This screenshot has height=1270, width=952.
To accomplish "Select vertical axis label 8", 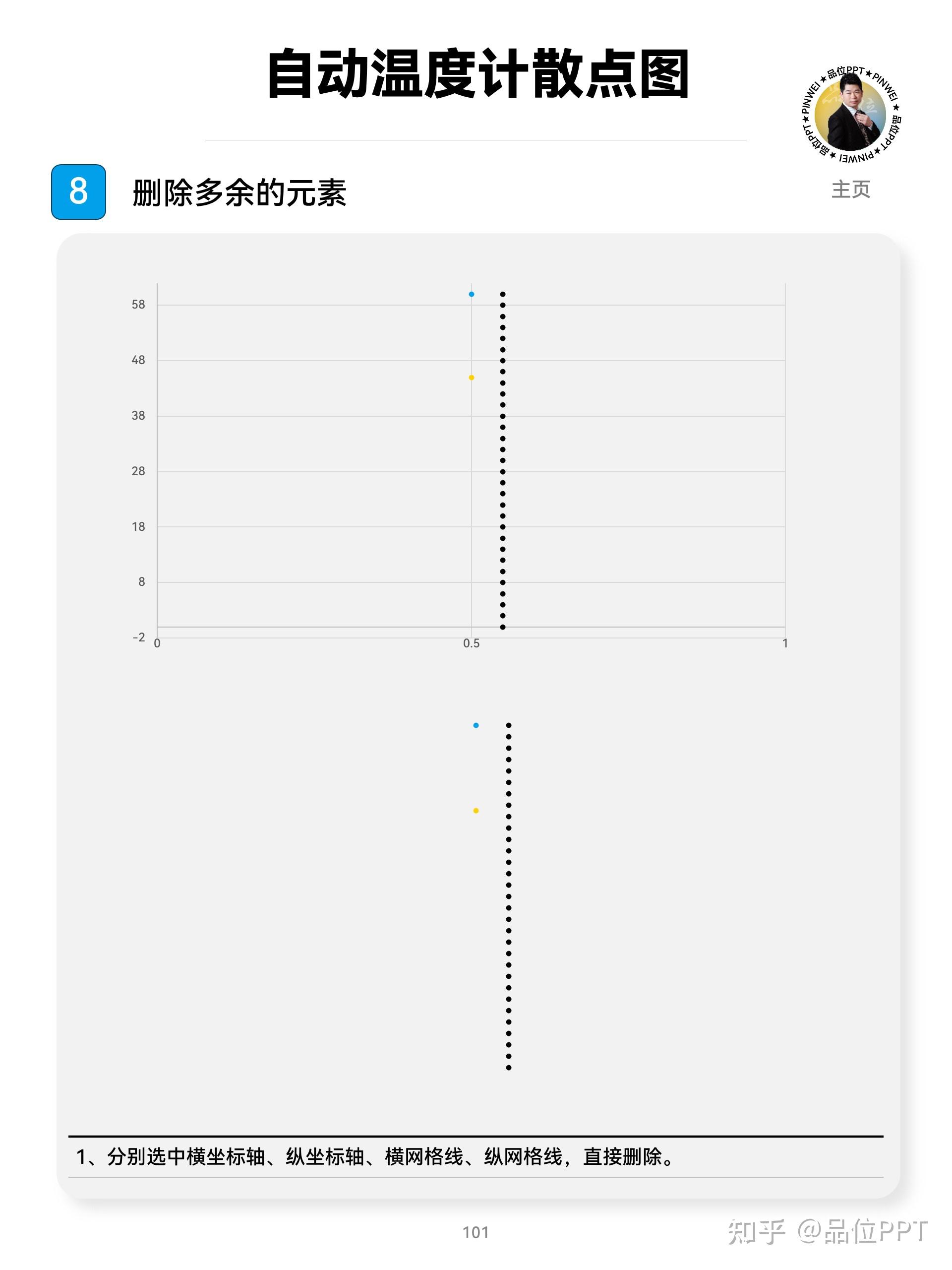I will [141, 581].
